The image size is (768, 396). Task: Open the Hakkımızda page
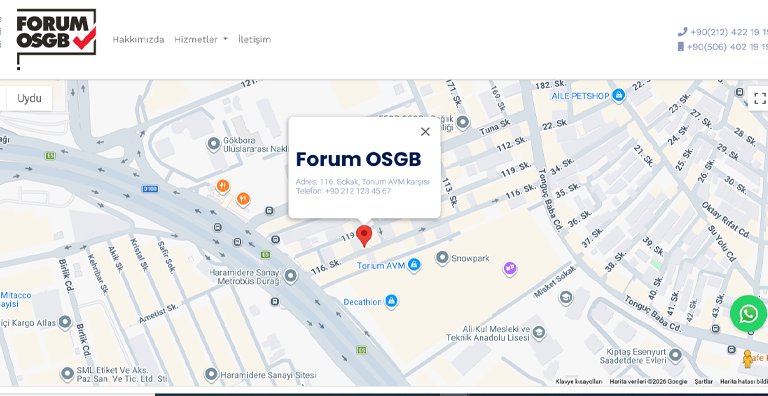point(139,39)
